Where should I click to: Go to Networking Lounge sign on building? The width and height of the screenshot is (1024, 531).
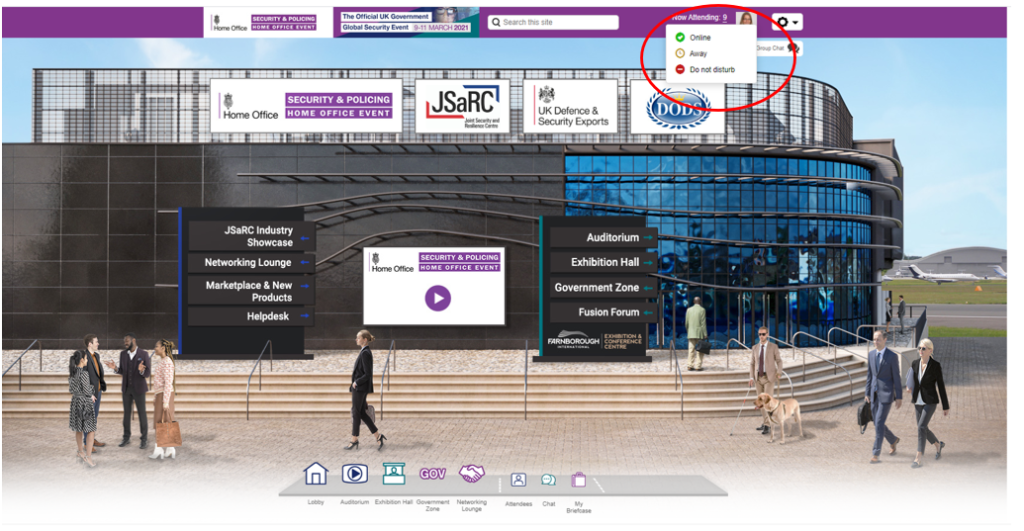point(251,263)
